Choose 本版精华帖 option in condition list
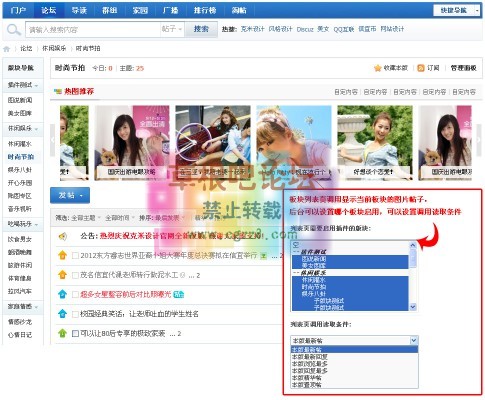Viewport: 485px width, 400px height. click(355, 378)
